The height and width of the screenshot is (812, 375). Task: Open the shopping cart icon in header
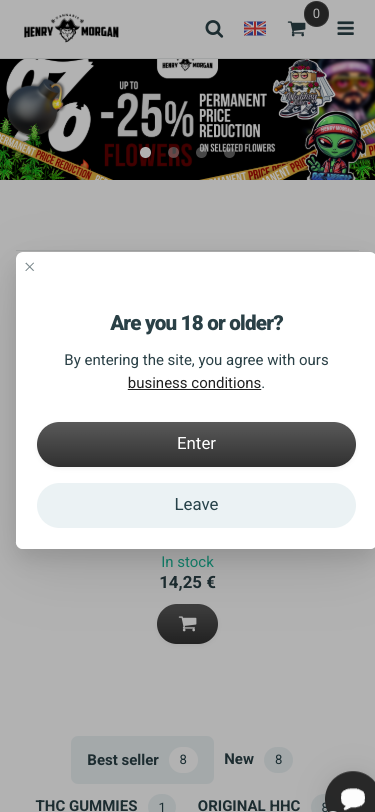(297, 29)
